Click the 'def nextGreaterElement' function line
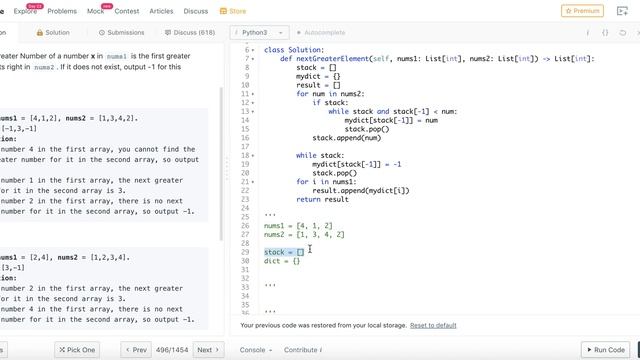Image resolution: width=640 pixels, height=360 pixels. point(437,59)
